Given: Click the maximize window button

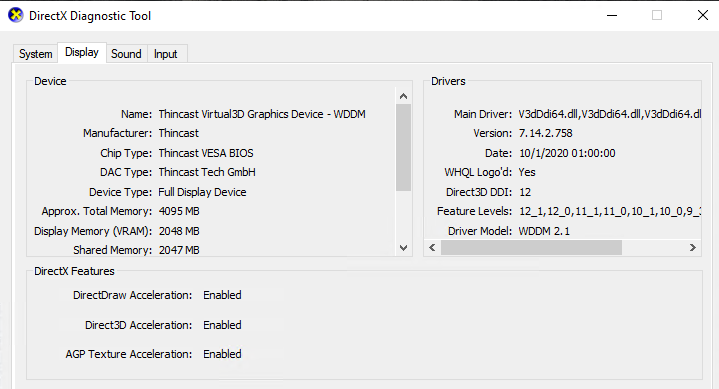Looking at the screenshot, I should (657, 15).
